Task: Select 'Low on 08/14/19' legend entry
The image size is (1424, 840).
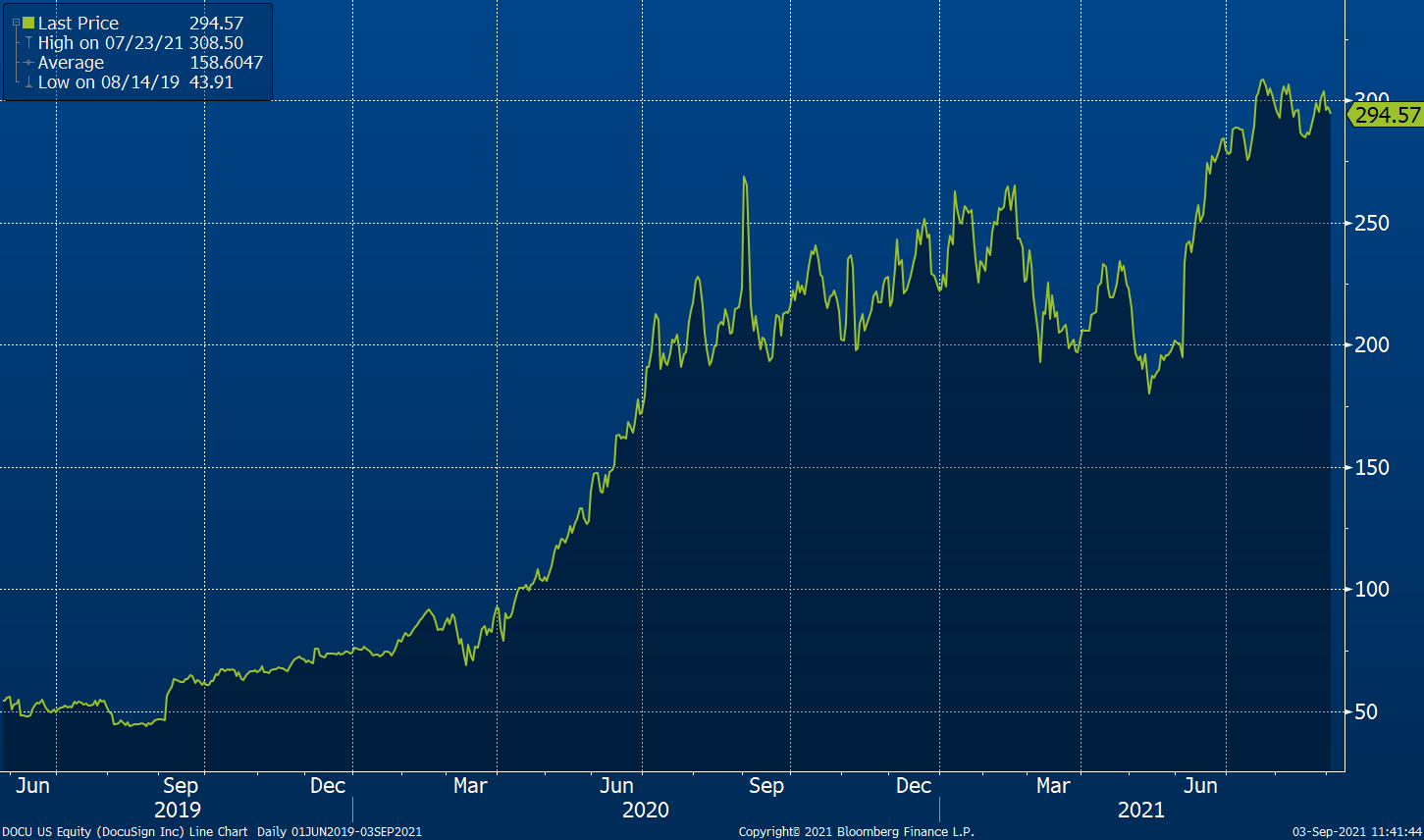Action: tap(109, 82)
